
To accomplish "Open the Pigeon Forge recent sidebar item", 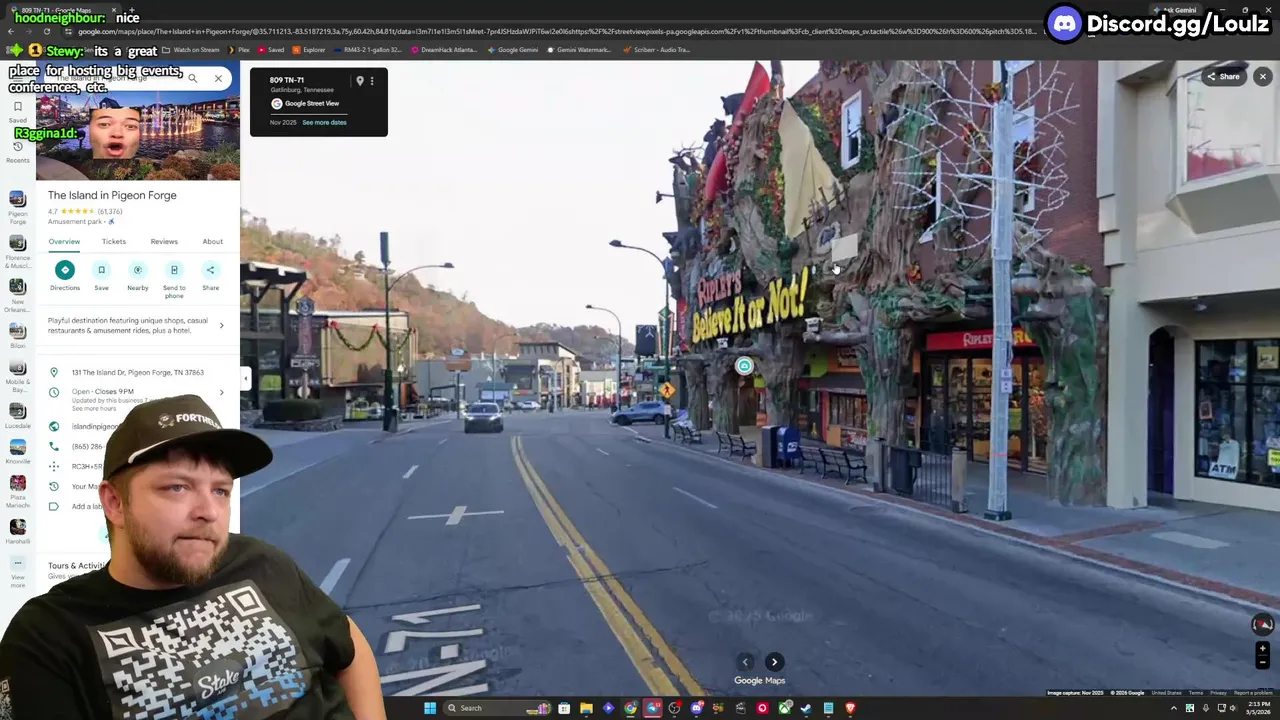I will tap(17, 206).
